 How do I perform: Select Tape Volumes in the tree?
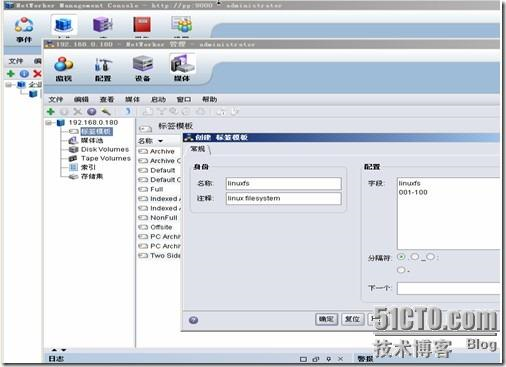(106, 158)
